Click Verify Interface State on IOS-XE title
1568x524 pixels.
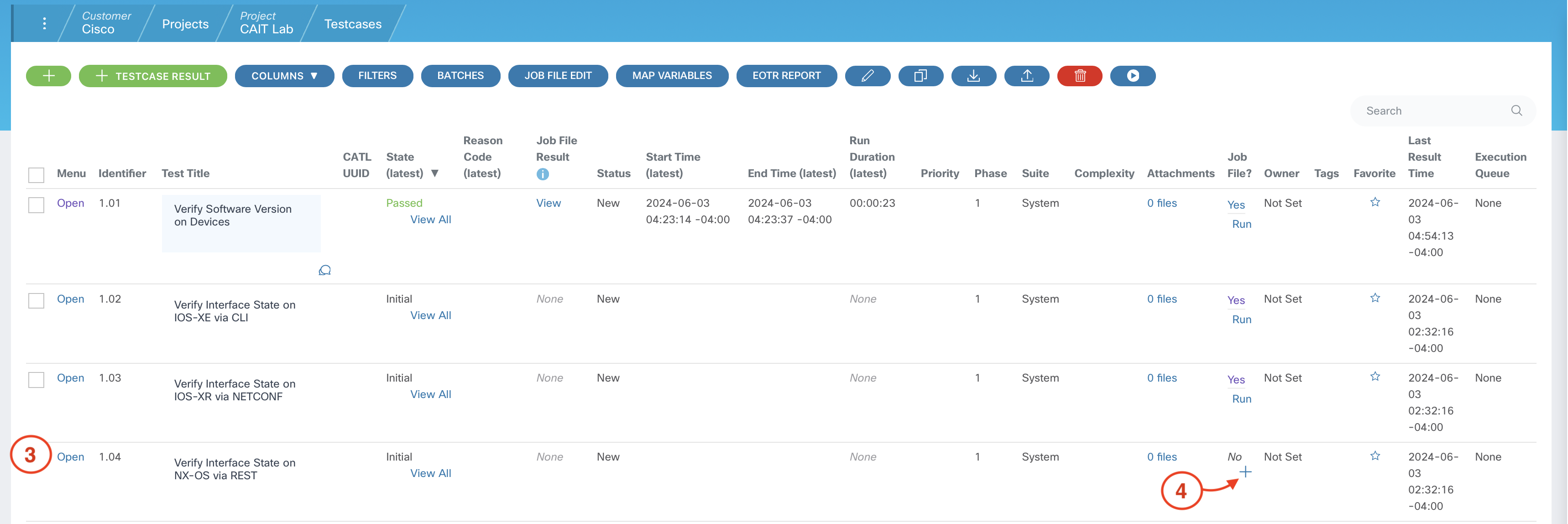click(x=235, y=311)
